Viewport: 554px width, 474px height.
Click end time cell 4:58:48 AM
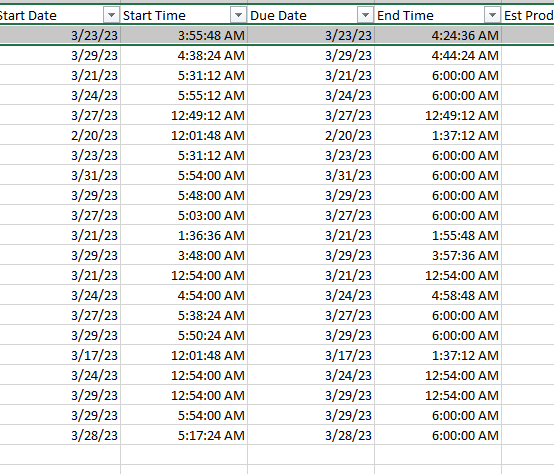438,295
